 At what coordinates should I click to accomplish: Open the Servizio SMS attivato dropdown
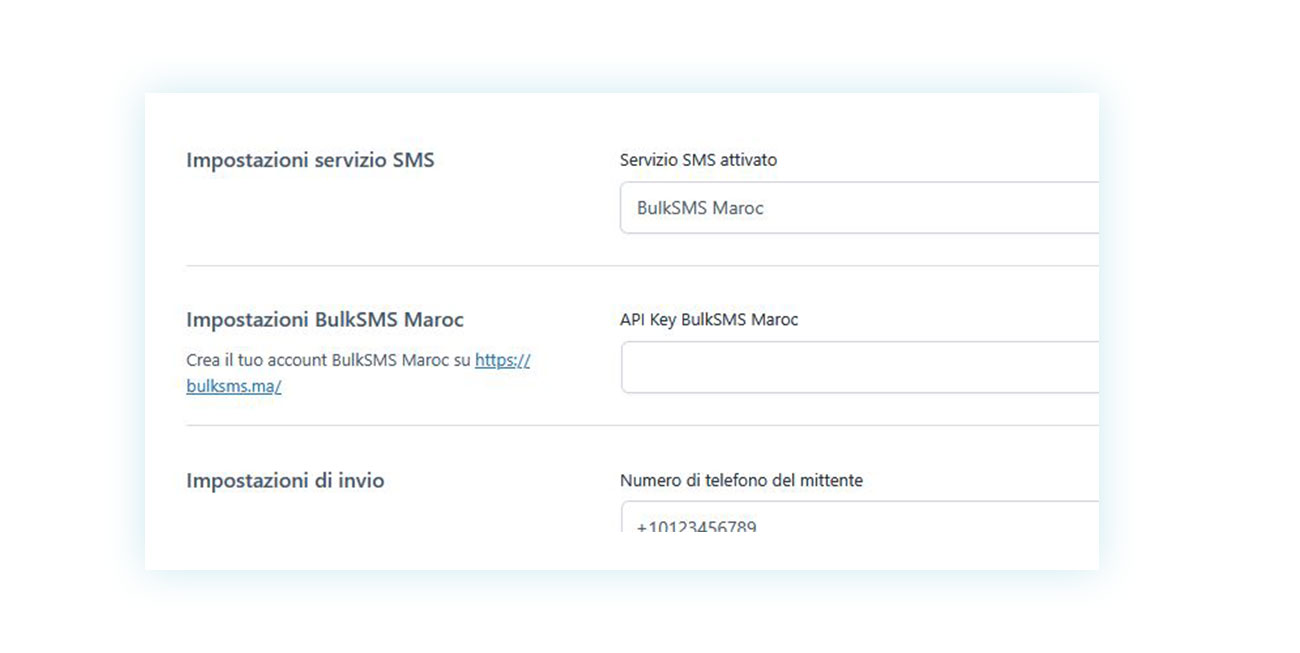859,208
